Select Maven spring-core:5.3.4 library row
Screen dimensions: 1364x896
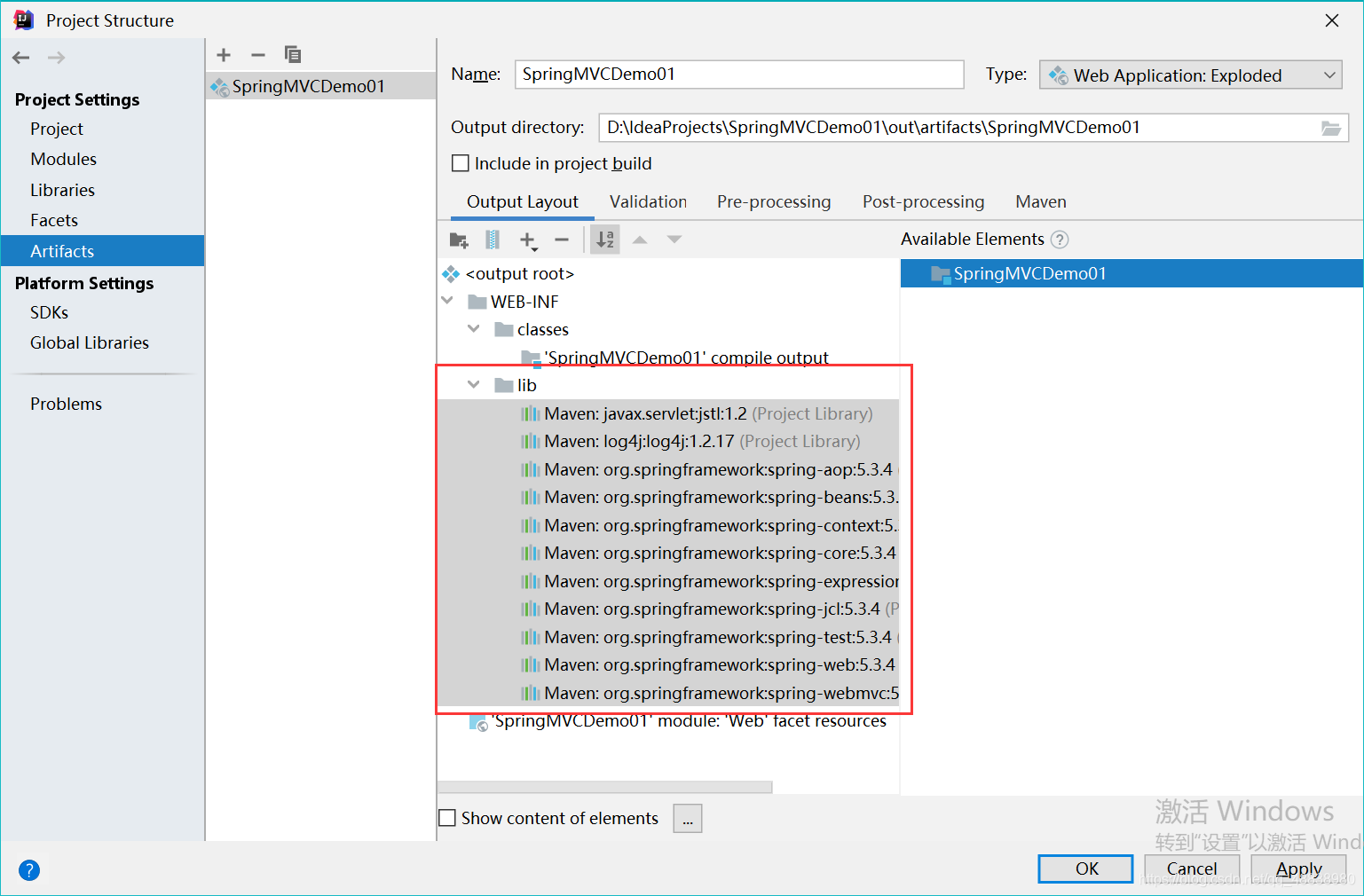668,553
